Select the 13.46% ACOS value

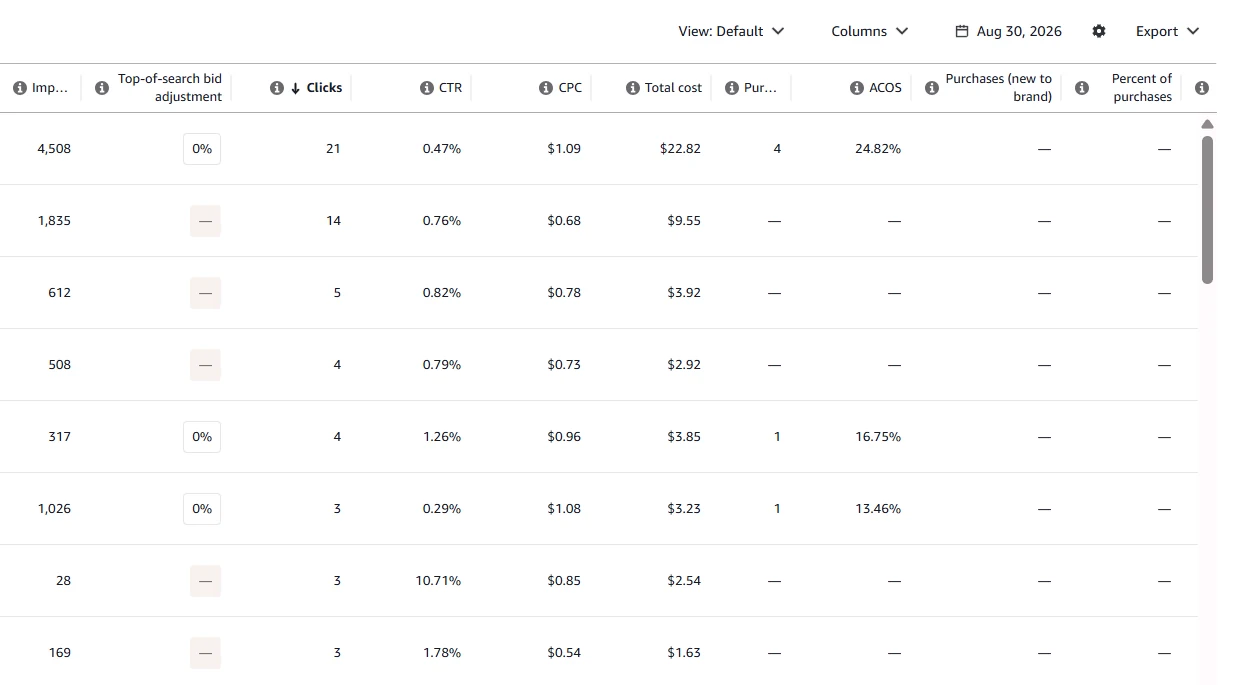878,509
